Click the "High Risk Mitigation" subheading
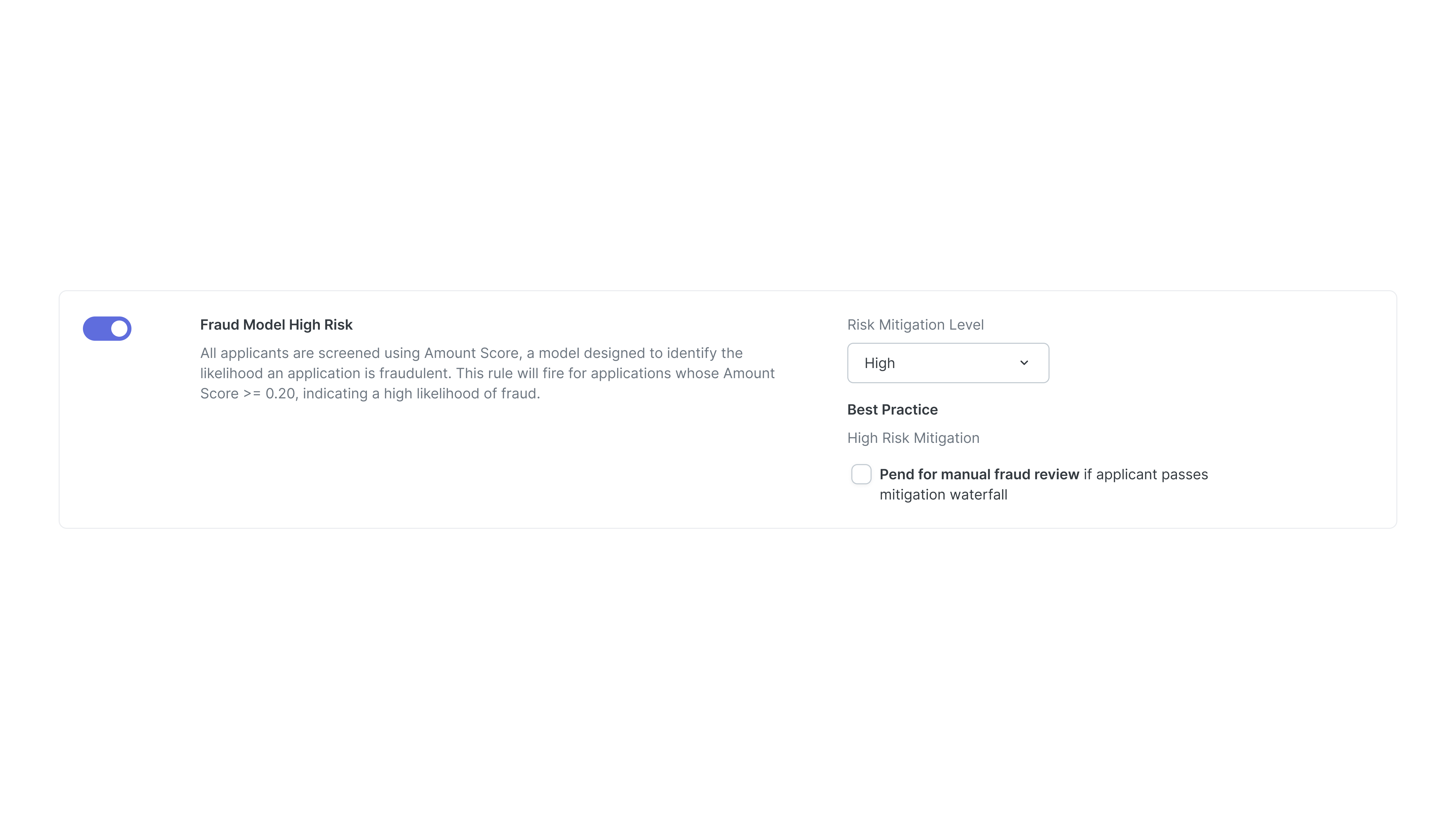 [x=913, y=438]
